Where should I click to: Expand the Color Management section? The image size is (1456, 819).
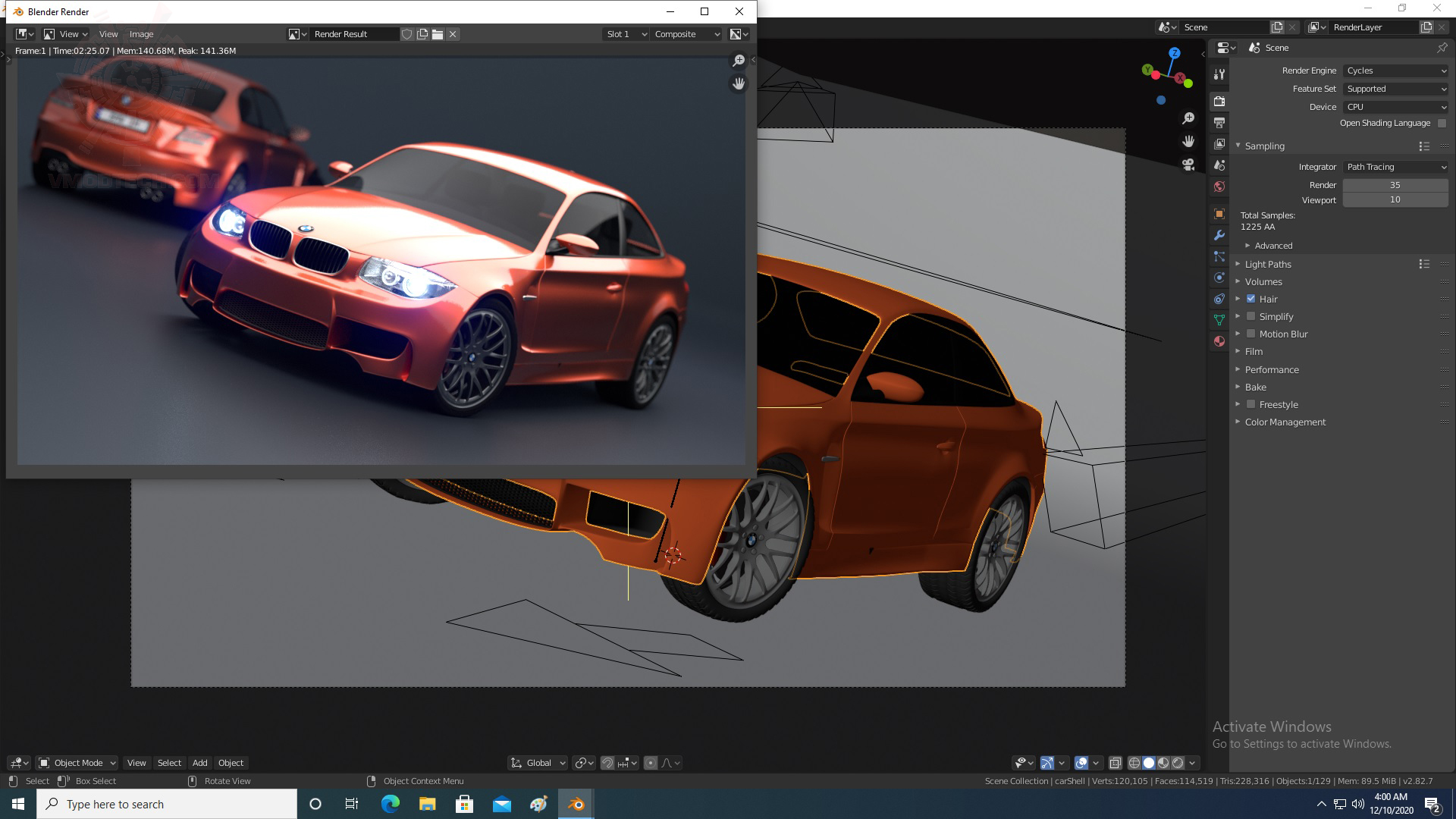(1285, 422)
